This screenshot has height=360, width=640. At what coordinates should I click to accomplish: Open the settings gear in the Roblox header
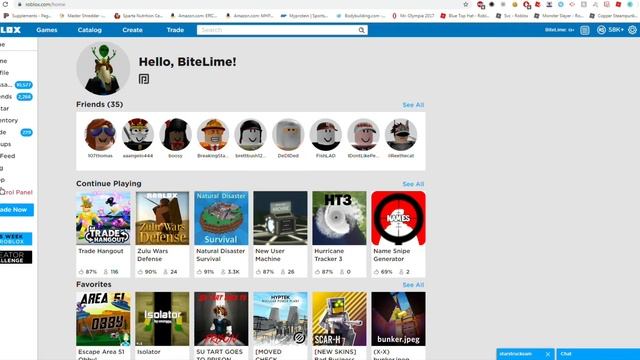632,30
